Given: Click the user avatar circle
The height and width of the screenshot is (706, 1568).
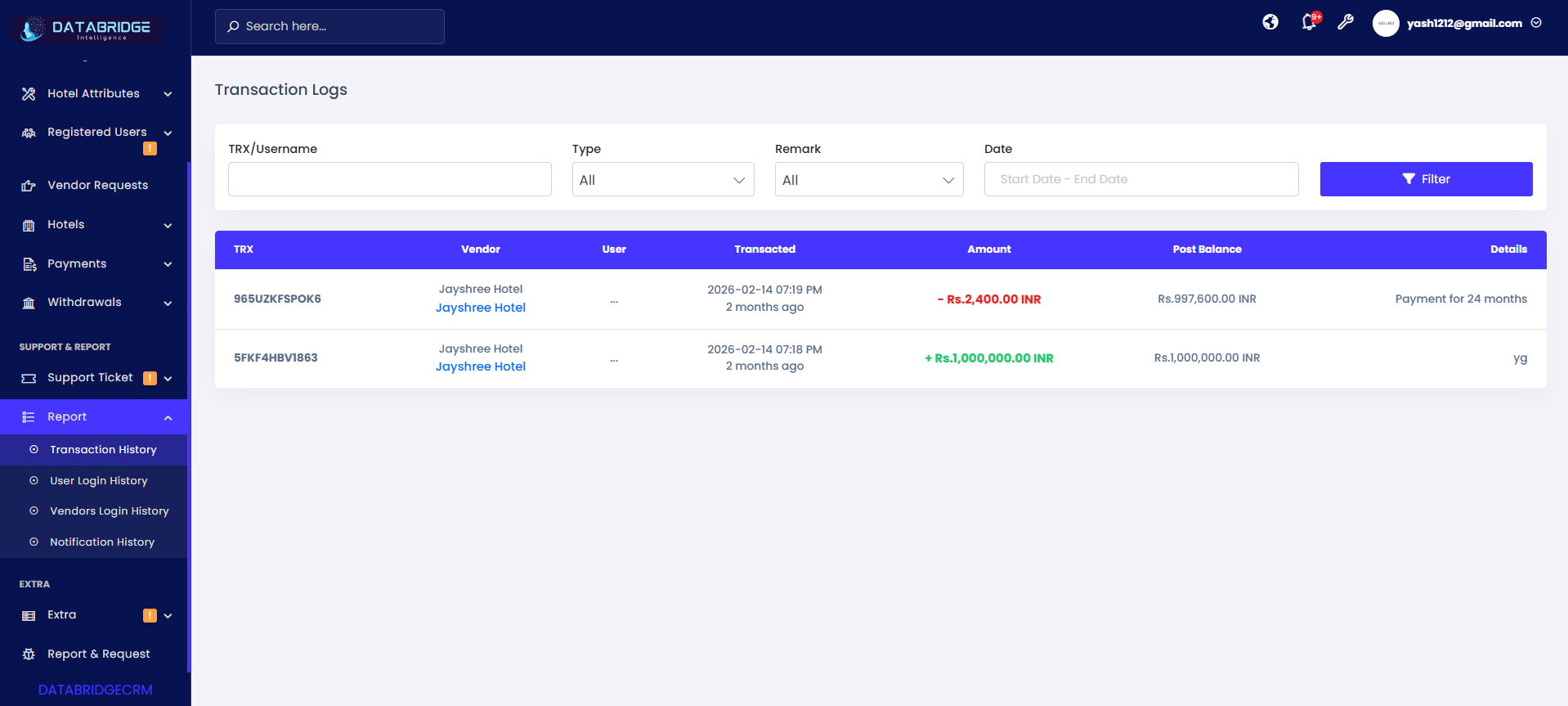Looking at the screenshot, I should coord(1386,23).
